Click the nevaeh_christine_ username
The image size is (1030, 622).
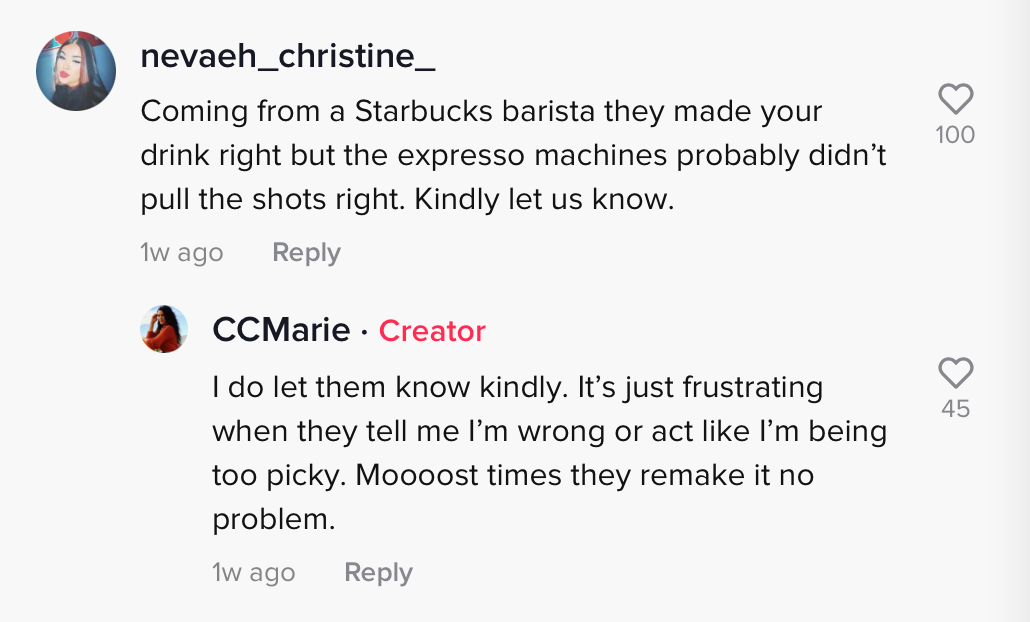(288, 56)
